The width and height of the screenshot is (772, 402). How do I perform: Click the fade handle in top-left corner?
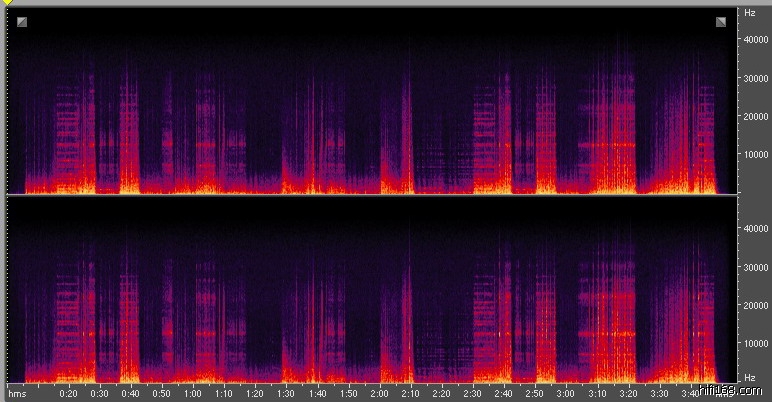22,21
